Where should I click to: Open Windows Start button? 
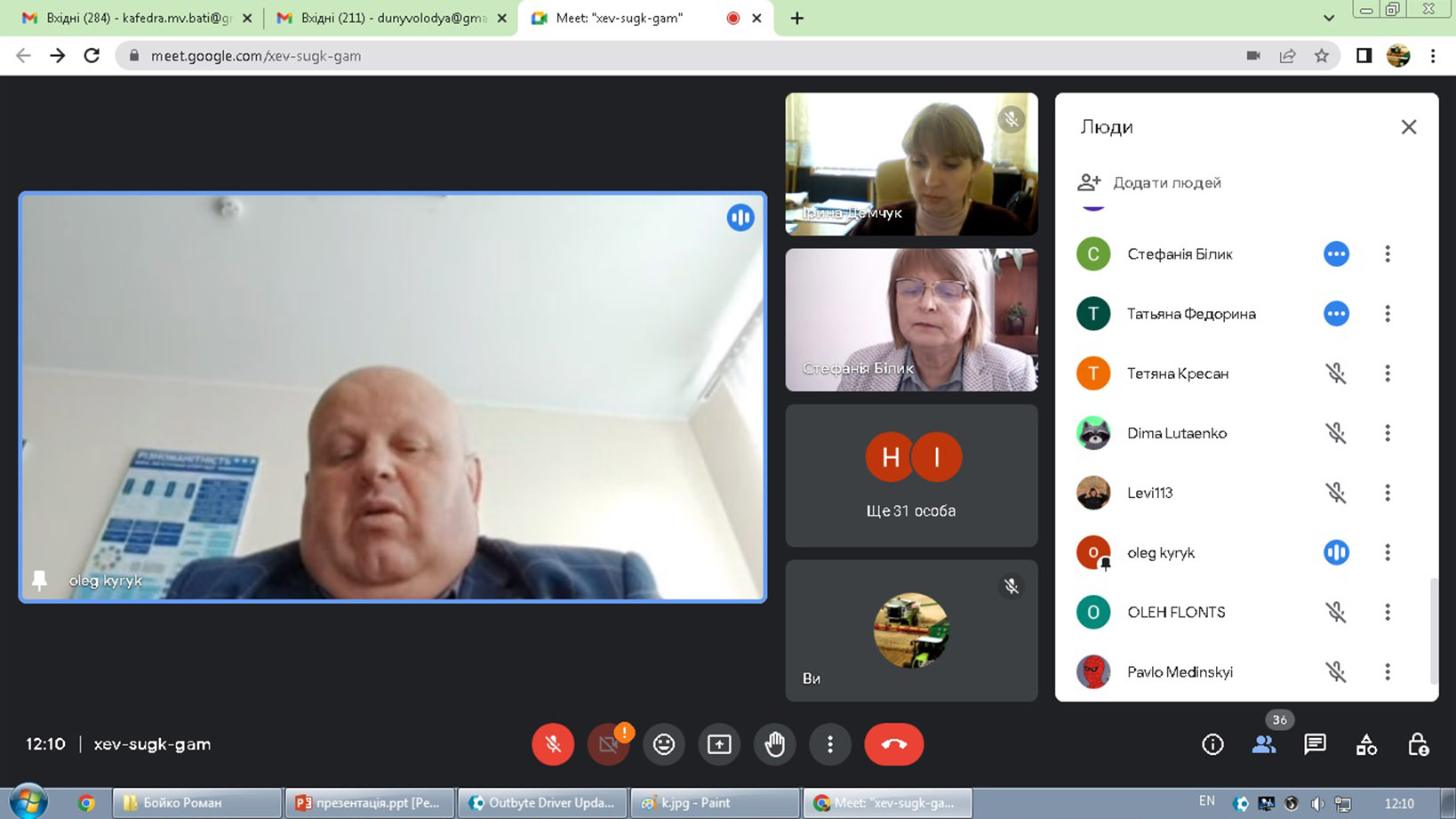[28, 802]
